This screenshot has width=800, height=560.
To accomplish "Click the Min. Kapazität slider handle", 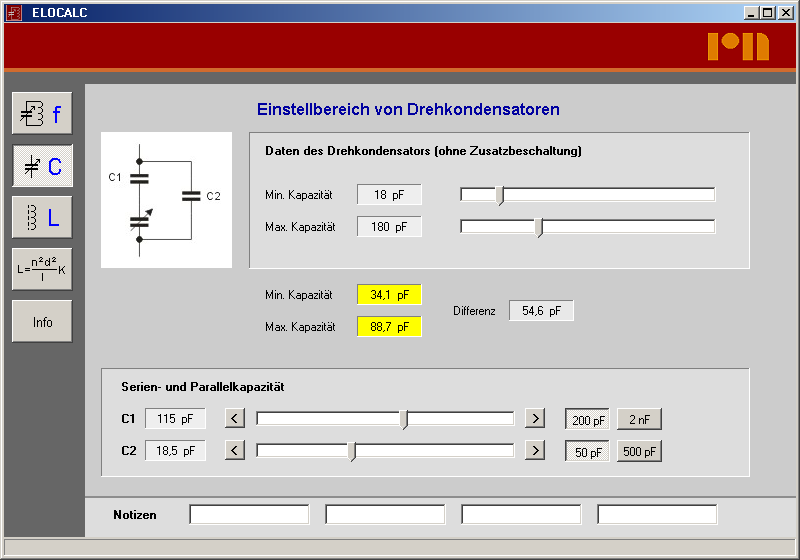I will click(500, 196).
